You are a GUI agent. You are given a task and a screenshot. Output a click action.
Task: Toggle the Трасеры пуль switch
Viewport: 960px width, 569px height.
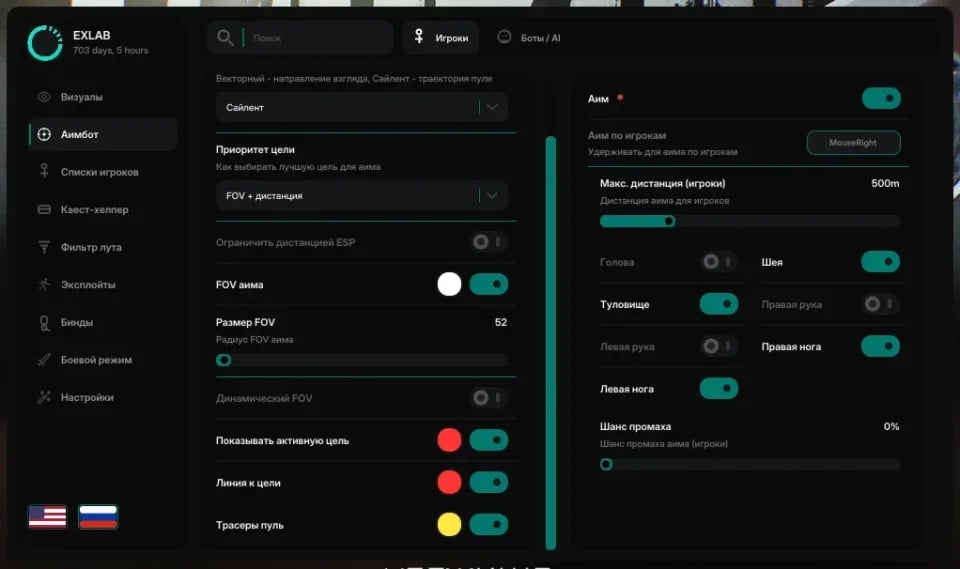(x=489, y=524)
